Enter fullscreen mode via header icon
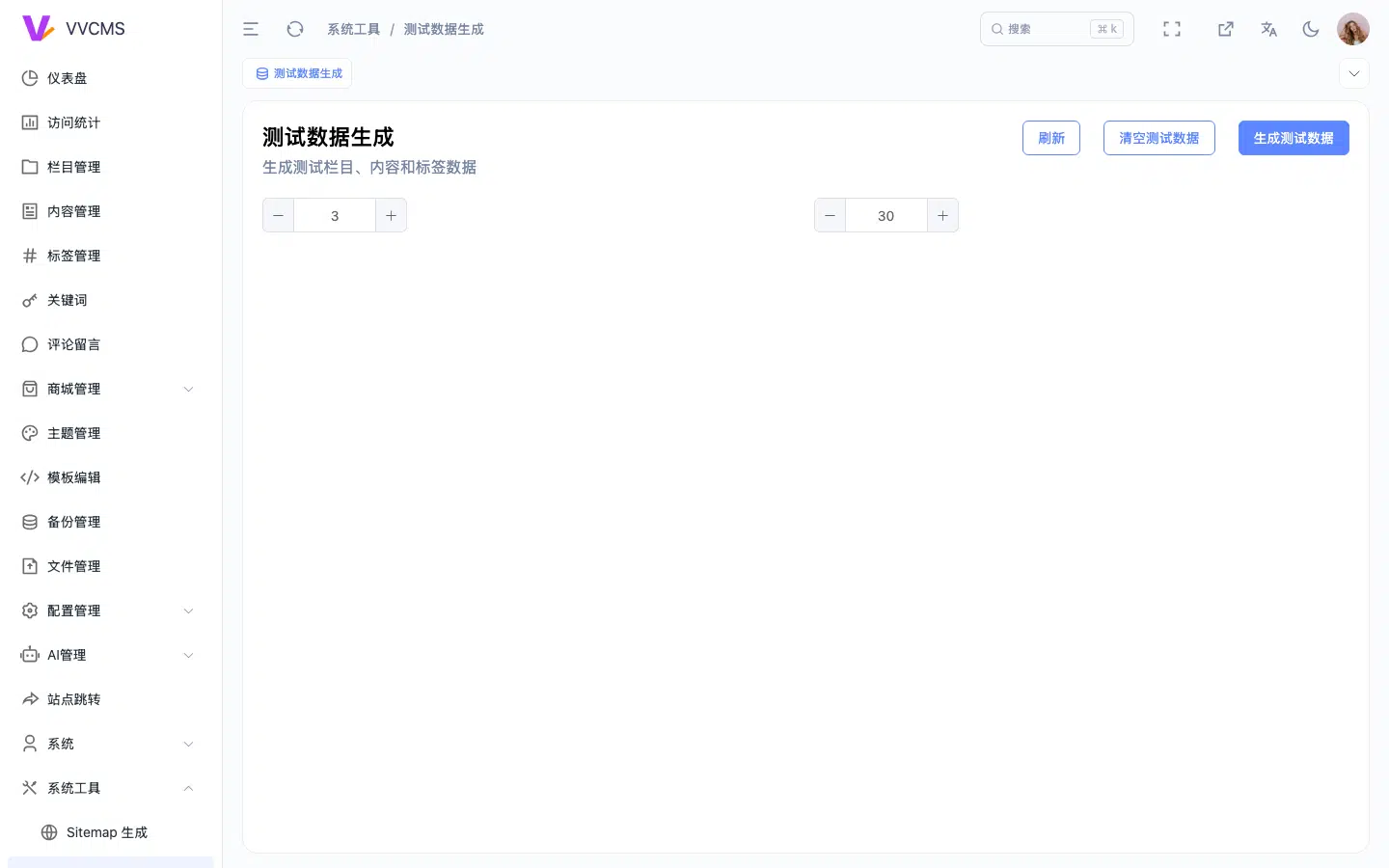The height and width of the screenshot is (868, 1389). (1172, 29)
